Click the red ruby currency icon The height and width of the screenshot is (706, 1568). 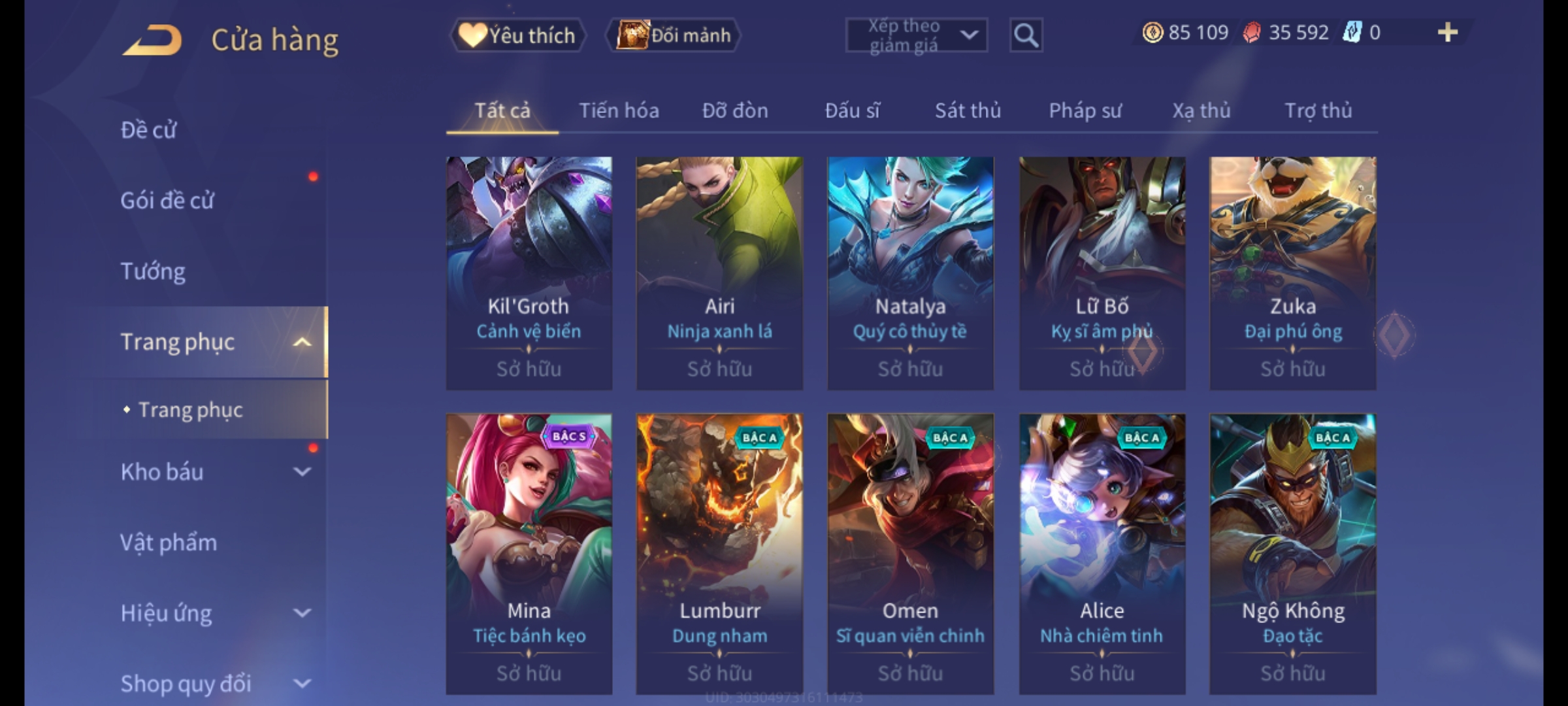(1251, 32)
